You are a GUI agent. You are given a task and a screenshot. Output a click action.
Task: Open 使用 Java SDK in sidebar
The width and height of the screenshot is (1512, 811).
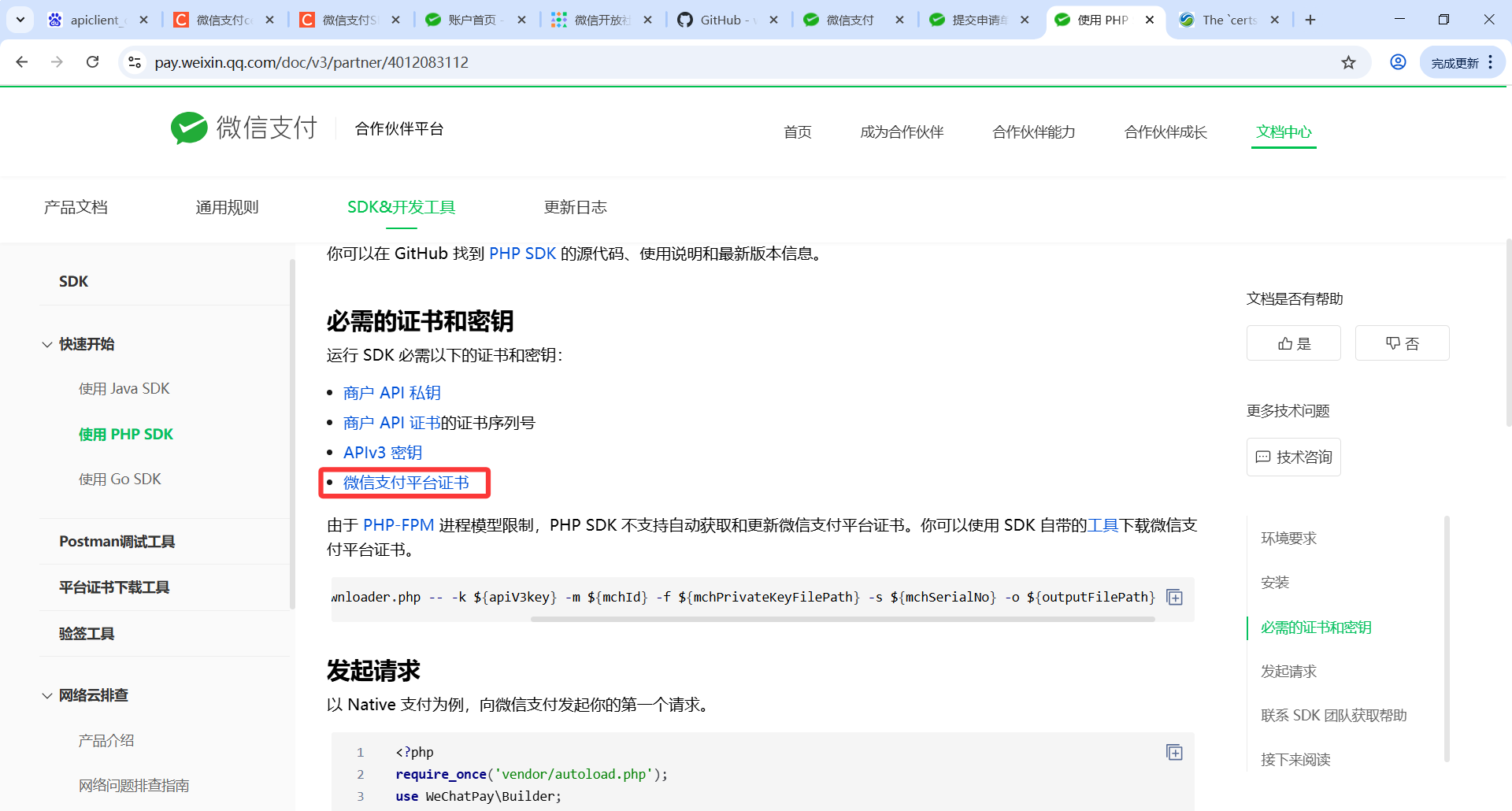click(x=124, y=388)
